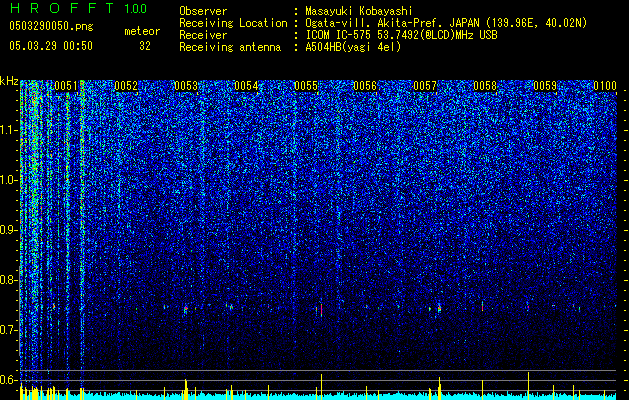
Task: Select the observer name Masayuki Kobayashi
Action: 359,11
